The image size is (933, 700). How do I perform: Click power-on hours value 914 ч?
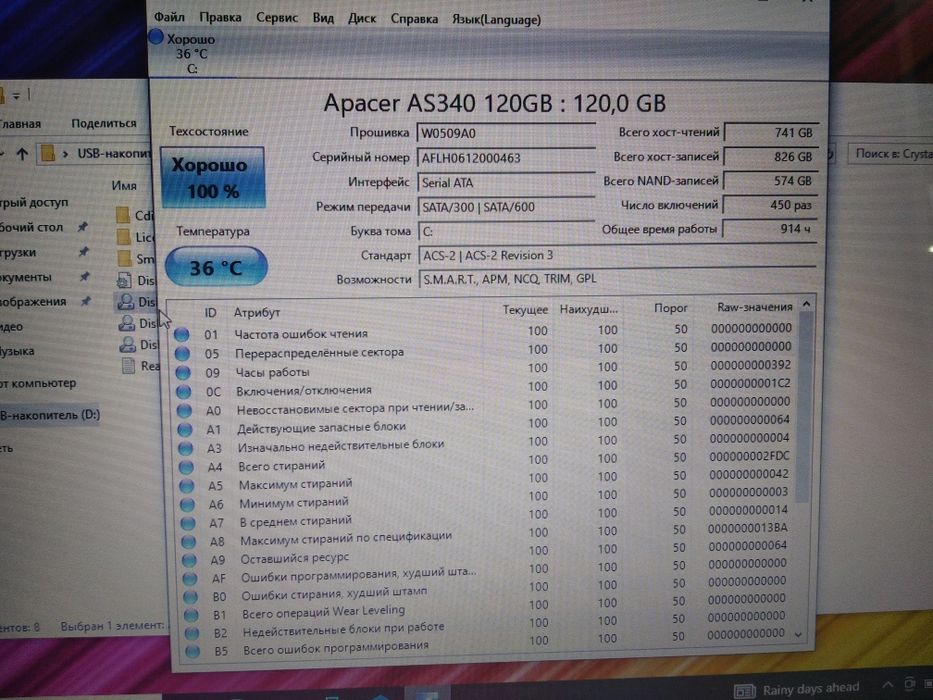point(769,229)
